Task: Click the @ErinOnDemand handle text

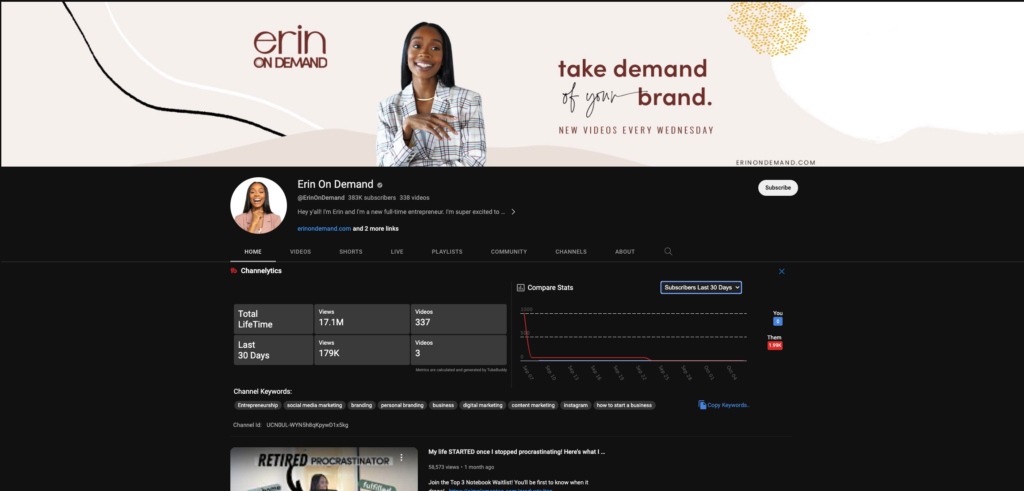Action: (x=321, y=197)
